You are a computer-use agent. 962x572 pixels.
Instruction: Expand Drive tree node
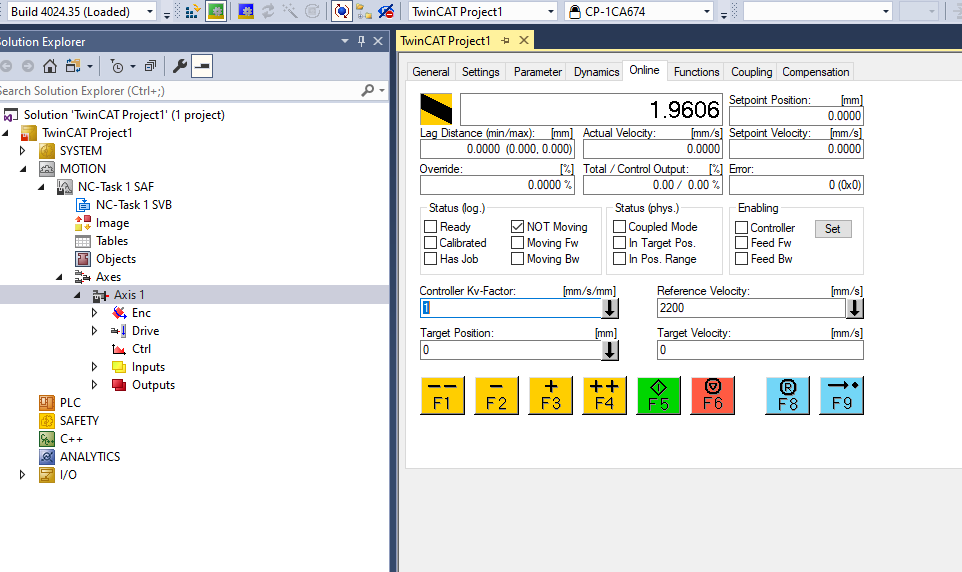94,331
